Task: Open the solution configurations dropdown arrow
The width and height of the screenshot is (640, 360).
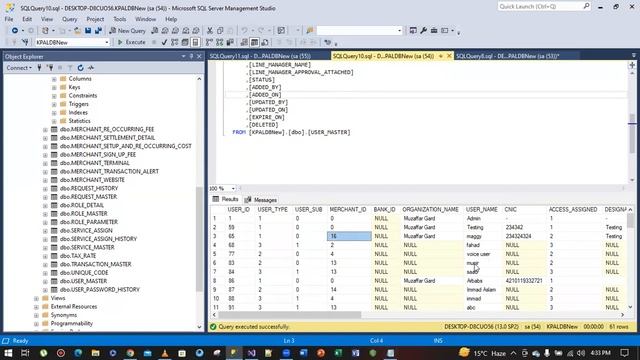Action: [400, 31]
